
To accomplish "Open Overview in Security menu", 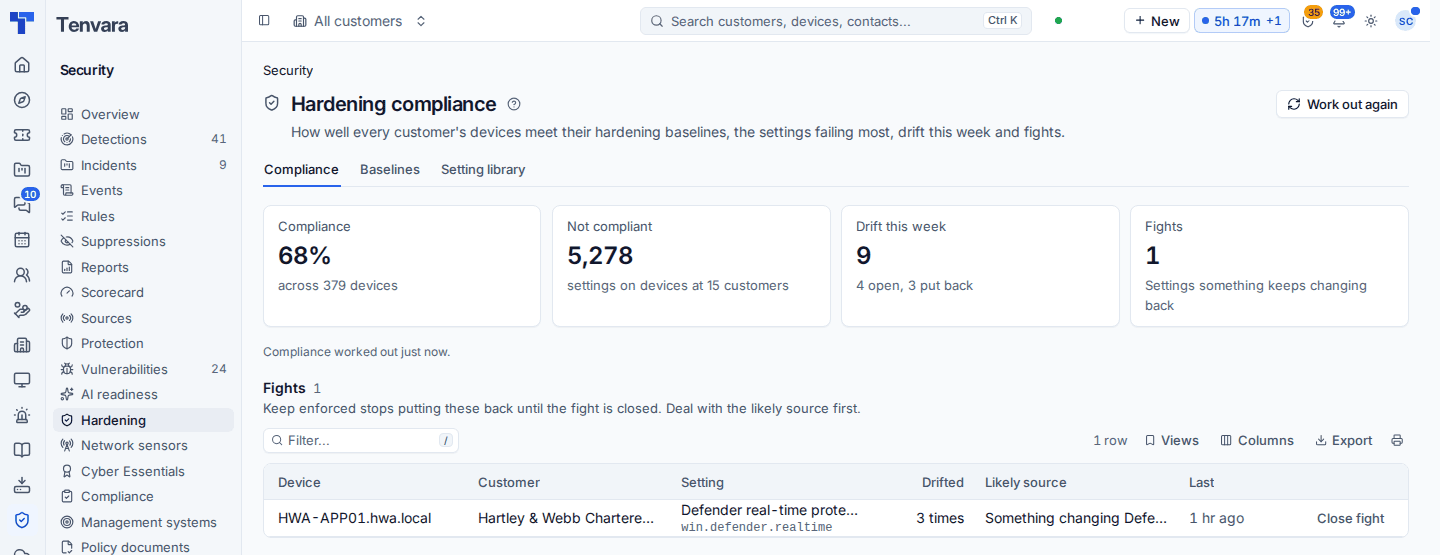I will tap(143, 114).
